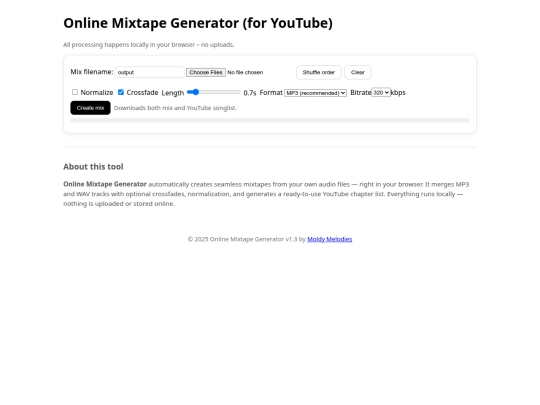540x405 pixels.
Task: Click the Choose Files button
Action: [206, 72]
